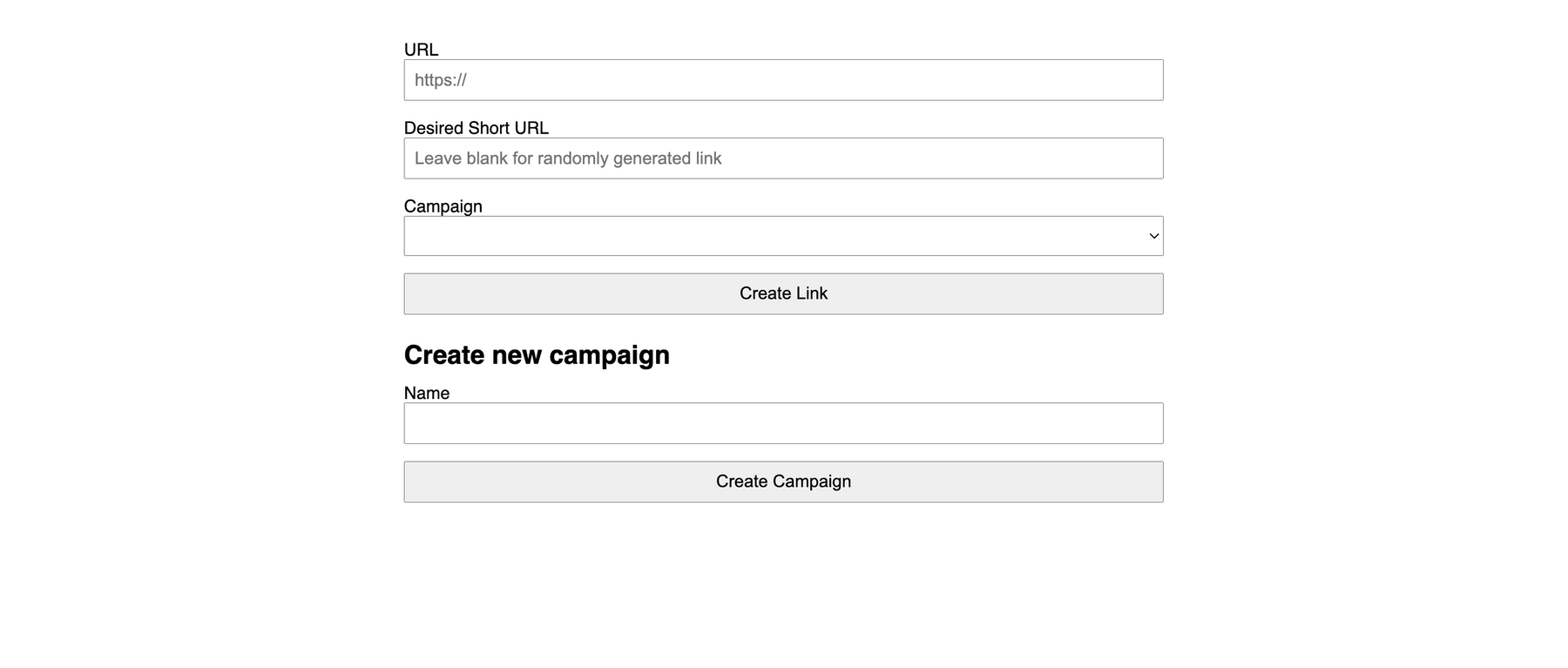Click the Campaign dropdown chevron arrow
Viewport: 1568px width, 668px height.
1153,236
